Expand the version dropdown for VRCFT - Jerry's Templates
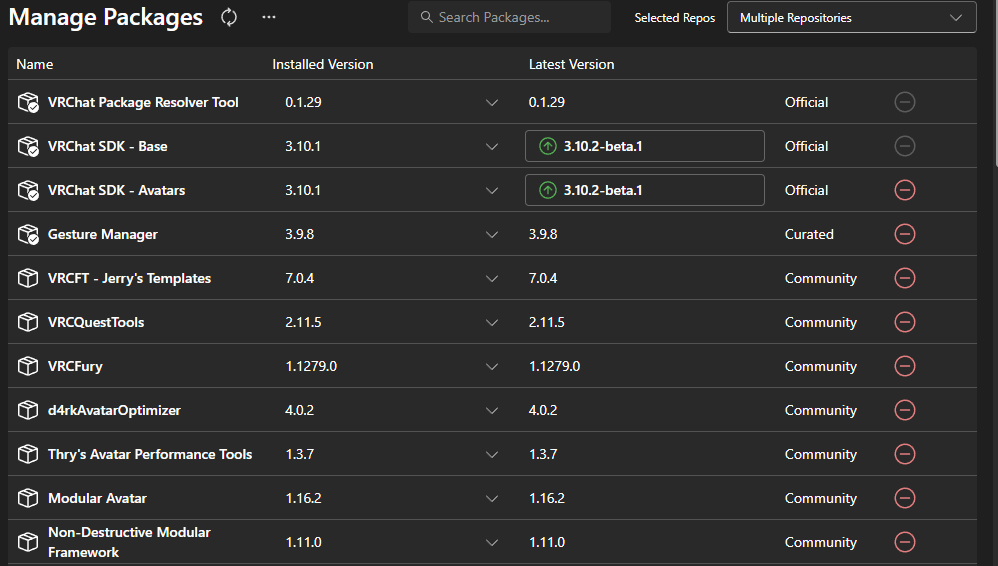 click(x=491, y=278)
